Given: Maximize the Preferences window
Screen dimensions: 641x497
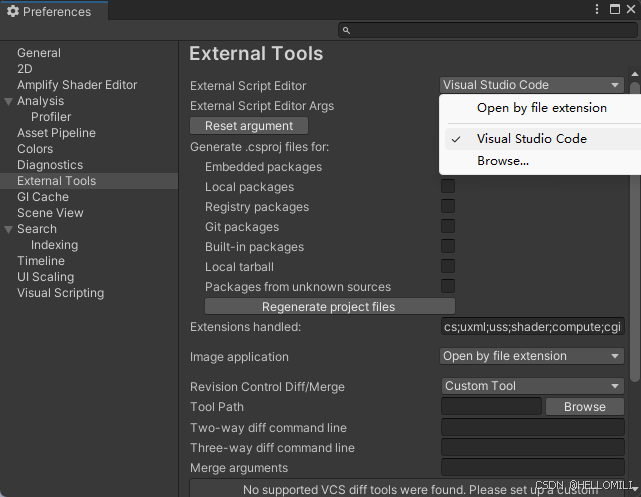Looking at the screenshot, I should tap(615, 9).
